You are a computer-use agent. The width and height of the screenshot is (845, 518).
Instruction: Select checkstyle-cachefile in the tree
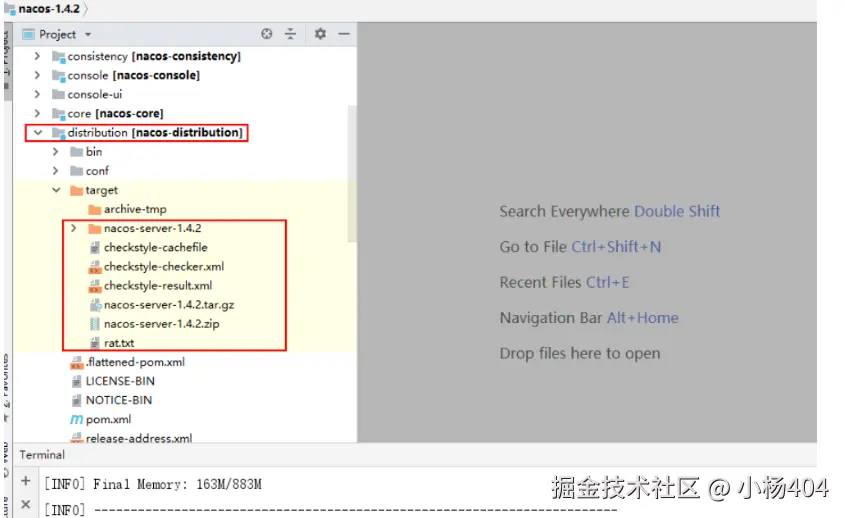pyautogui.click(x=156, y=247)
